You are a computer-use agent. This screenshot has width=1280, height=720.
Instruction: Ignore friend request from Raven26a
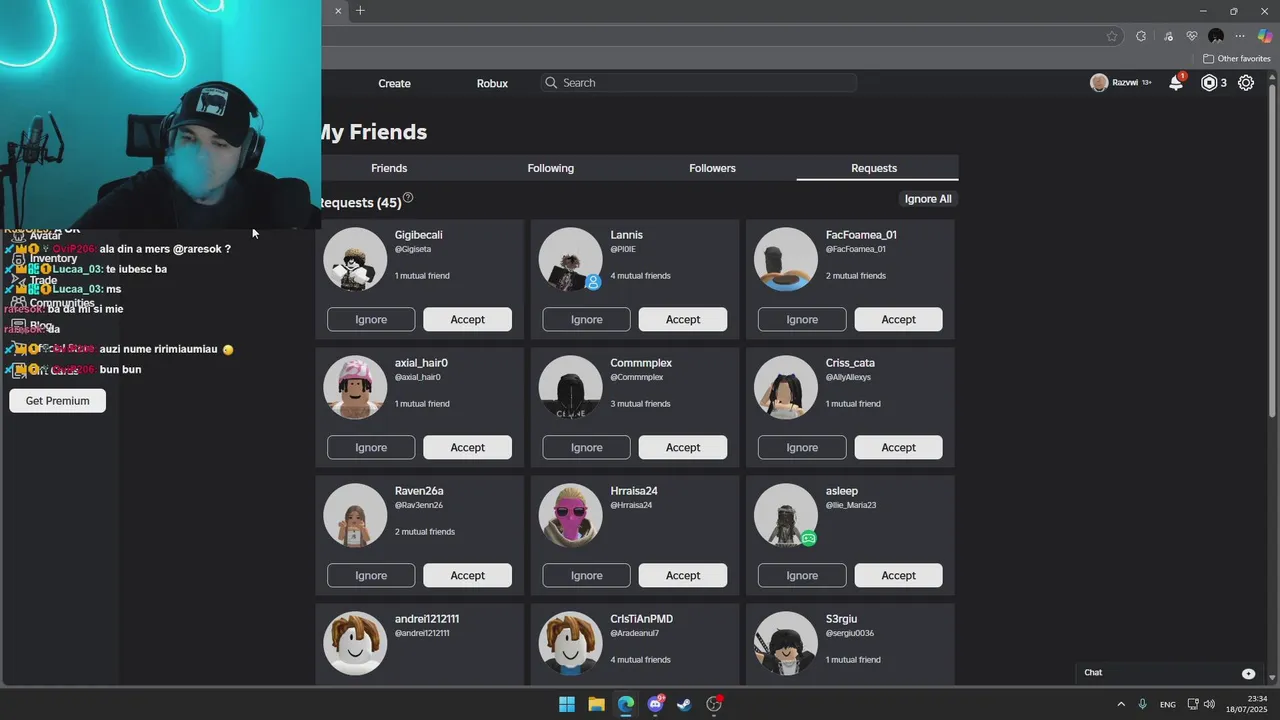[x=371, y=575]
